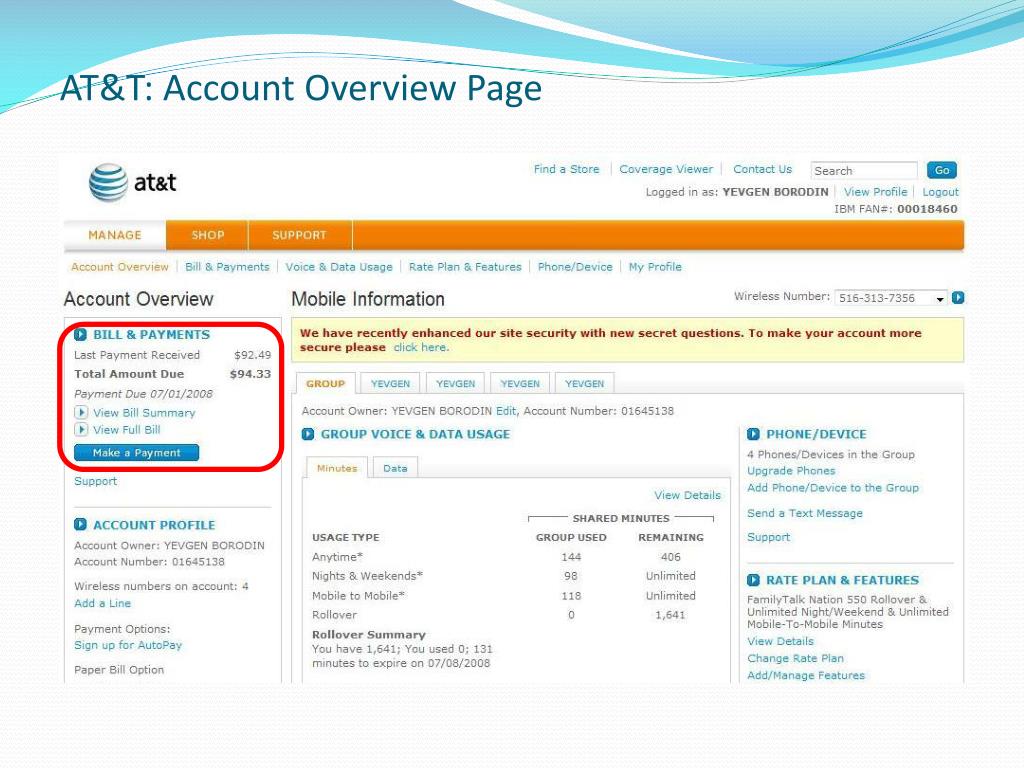Click the Mobile to Mobile used value 118
The height and width of the screenshot is (768, 1024).
571,596
